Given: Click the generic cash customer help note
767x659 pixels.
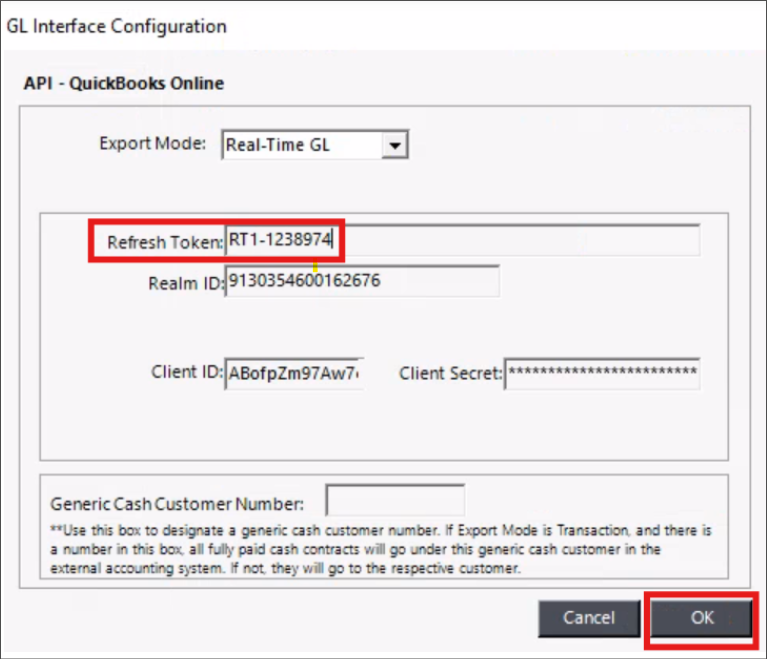Looking at the screenshot, I should (x=380, y=546).
